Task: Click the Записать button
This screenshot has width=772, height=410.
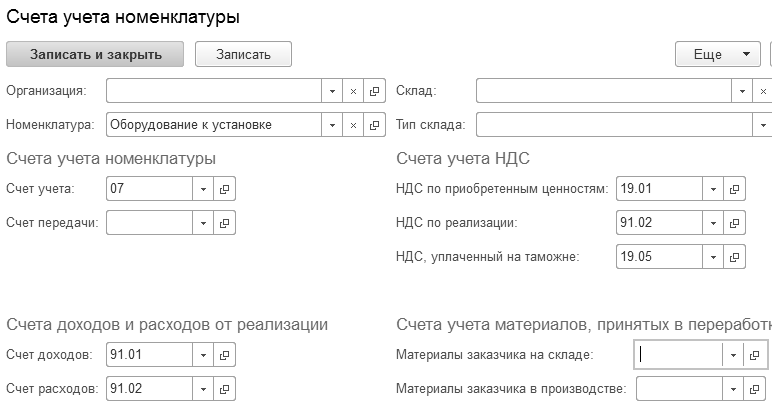Action: click(243, 54)
